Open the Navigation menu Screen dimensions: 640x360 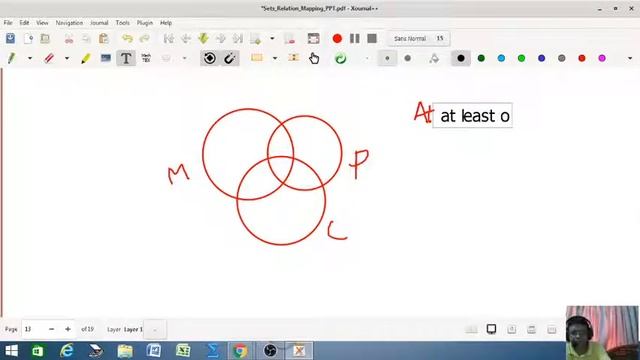click(69, 23)
